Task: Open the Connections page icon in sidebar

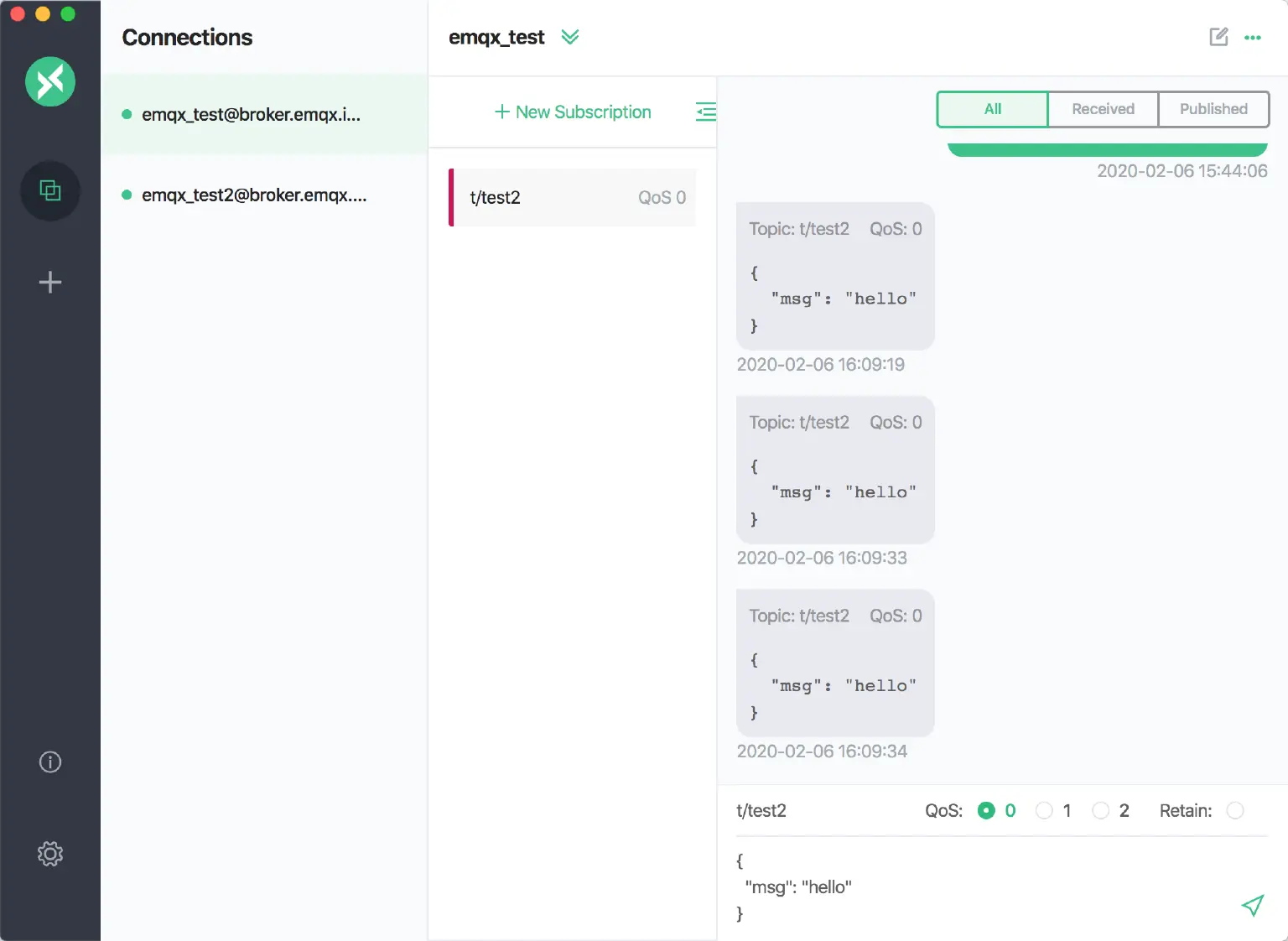Action: point(50,191)
